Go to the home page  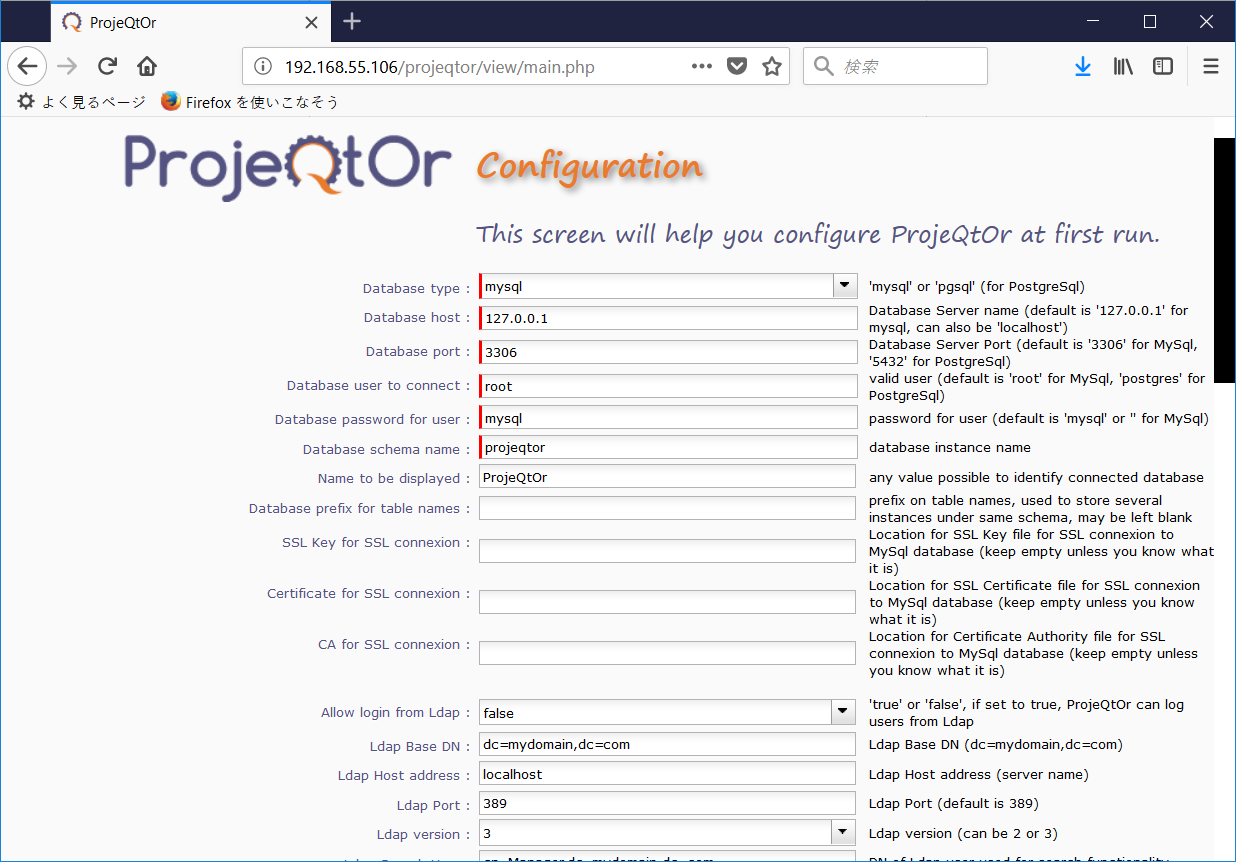(146, 66)
